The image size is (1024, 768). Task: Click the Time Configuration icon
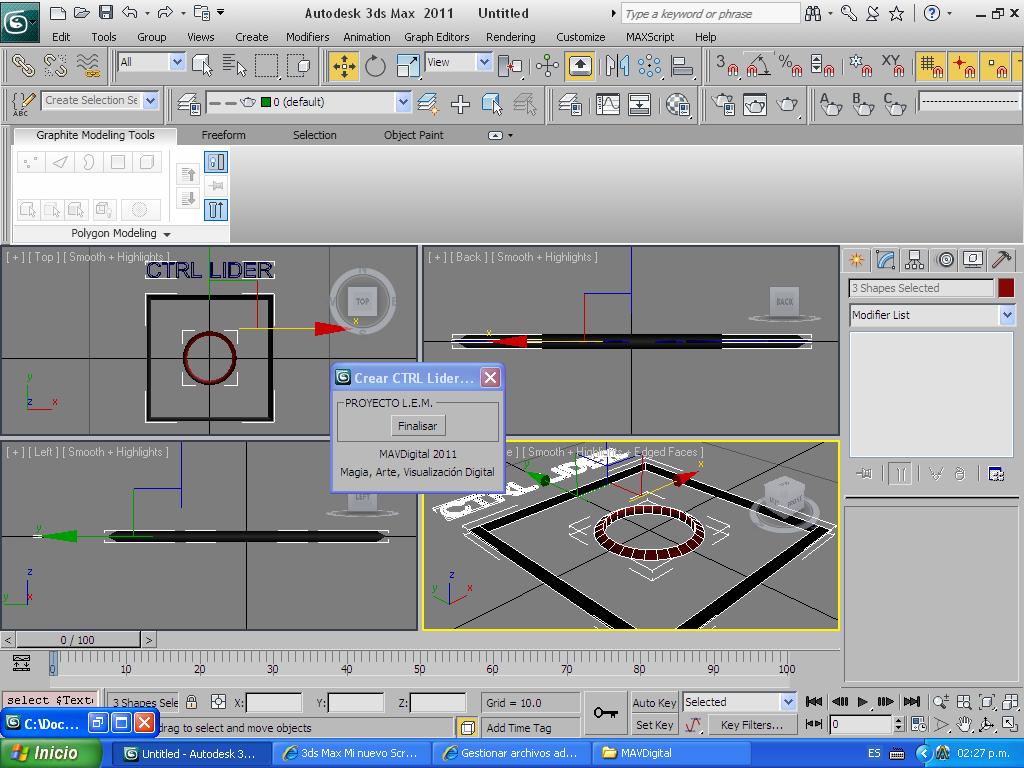[918, 724]
